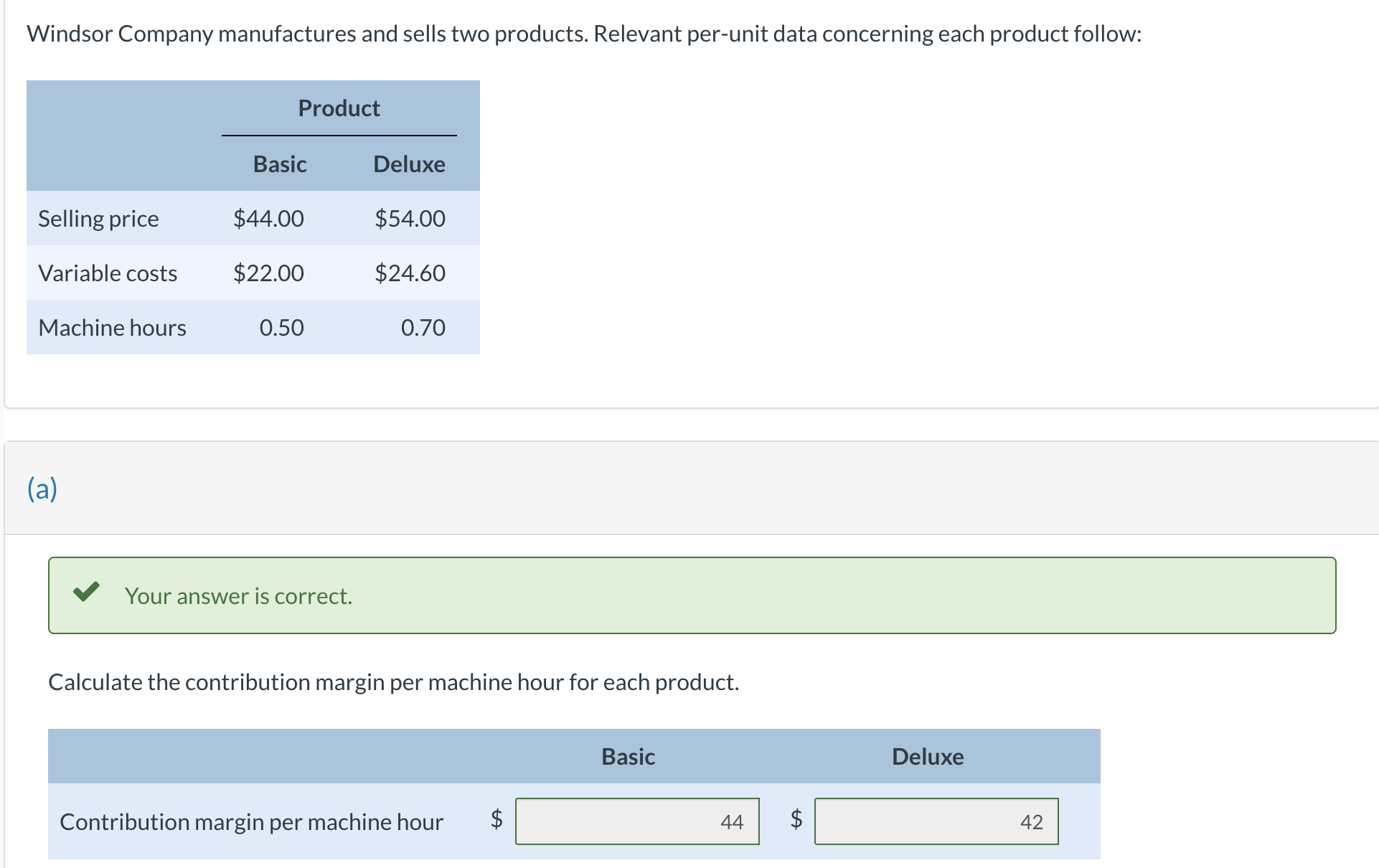Click the Basic variable costs $22.00
Image resolution: width=1379 pixels, height=868 pixels.
tap(268, 273)
